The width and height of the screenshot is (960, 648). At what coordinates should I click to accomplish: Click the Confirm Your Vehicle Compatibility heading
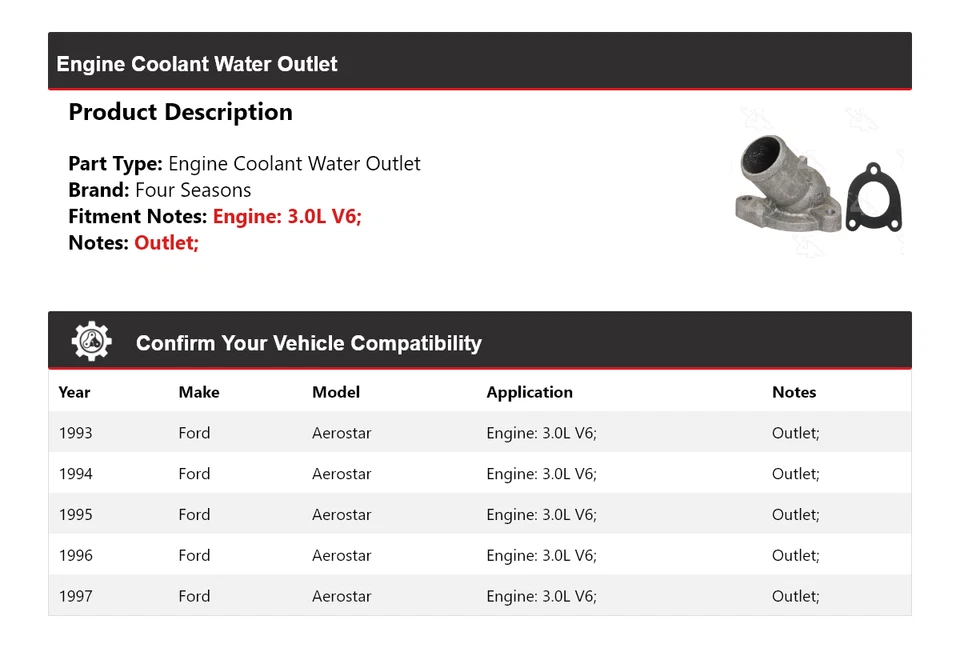(308, 343)
